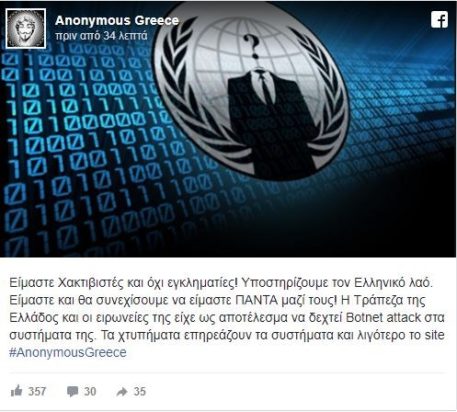Open the Anonymous Greece page name
This screenshot has width=457, height=412.
[x=117, y=20]
